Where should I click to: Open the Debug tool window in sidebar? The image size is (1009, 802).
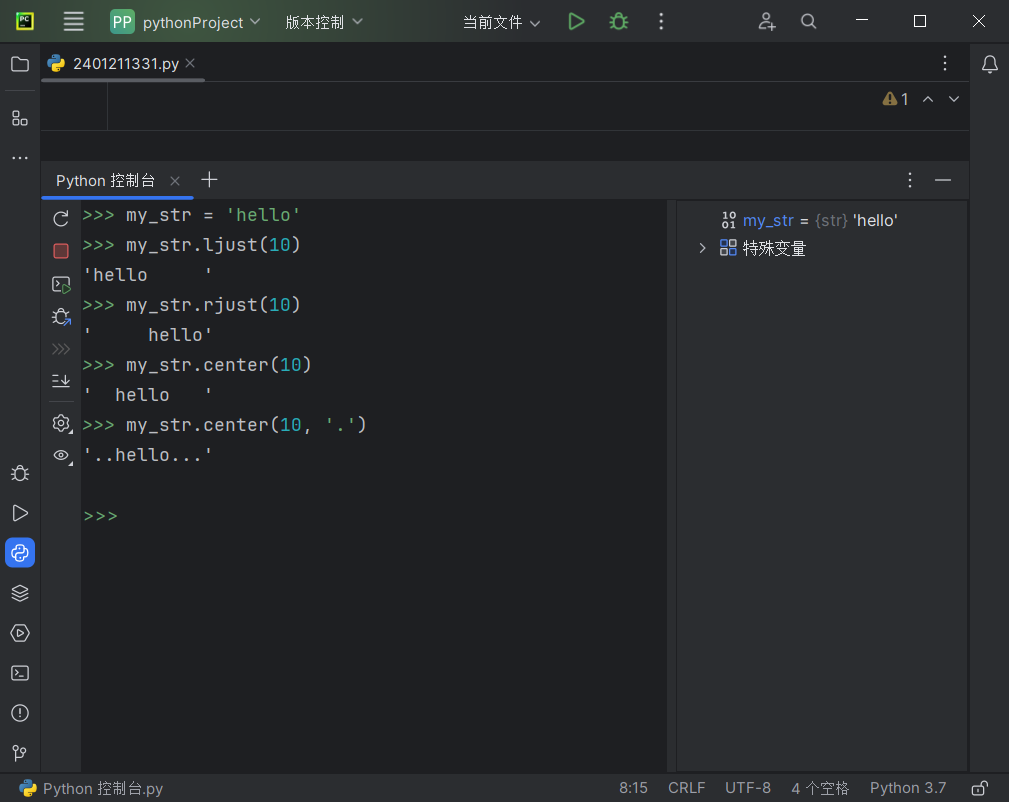click(x=20, y=473)
